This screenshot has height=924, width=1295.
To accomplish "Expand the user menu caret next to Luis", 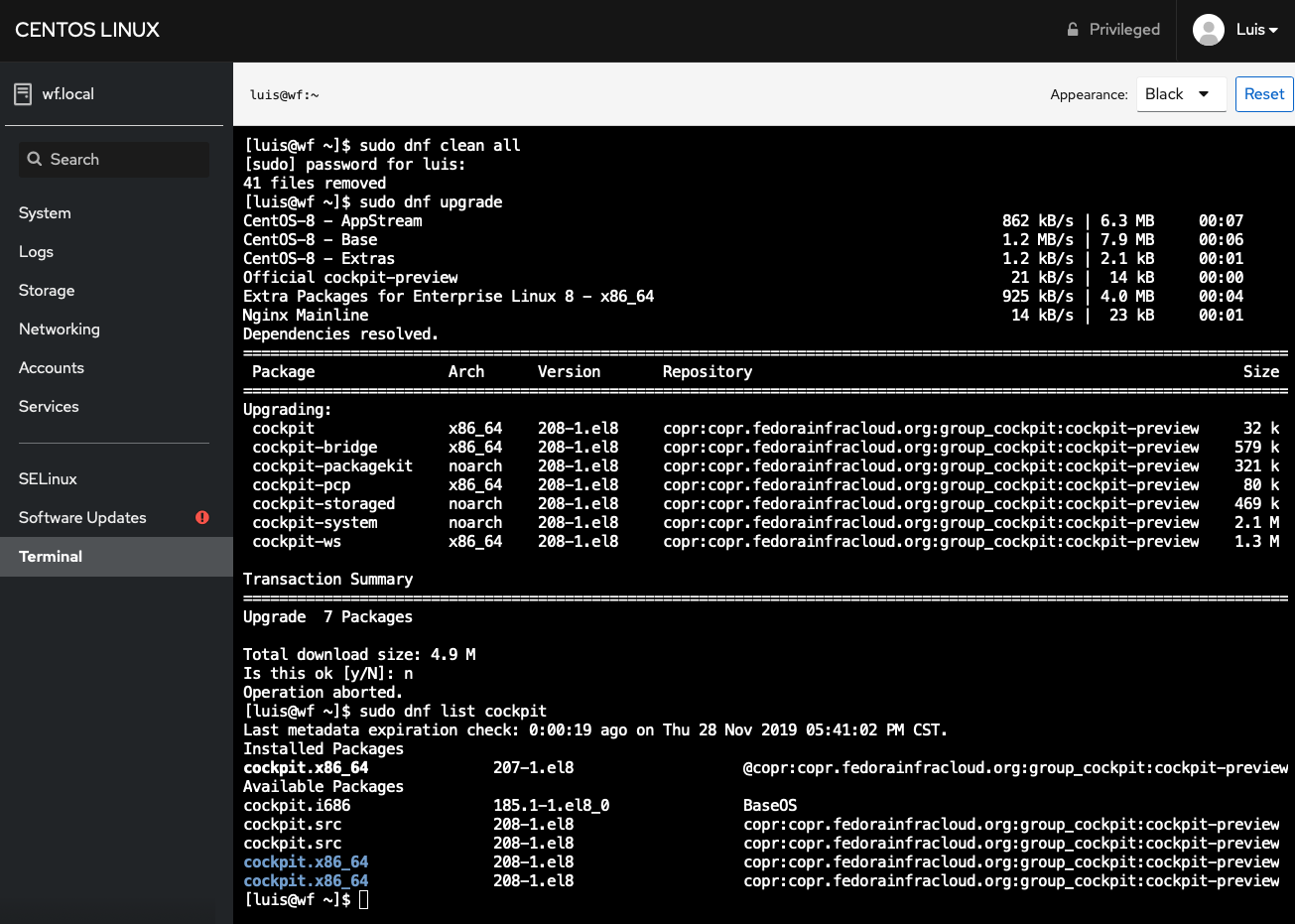I will coord(1273,30).
